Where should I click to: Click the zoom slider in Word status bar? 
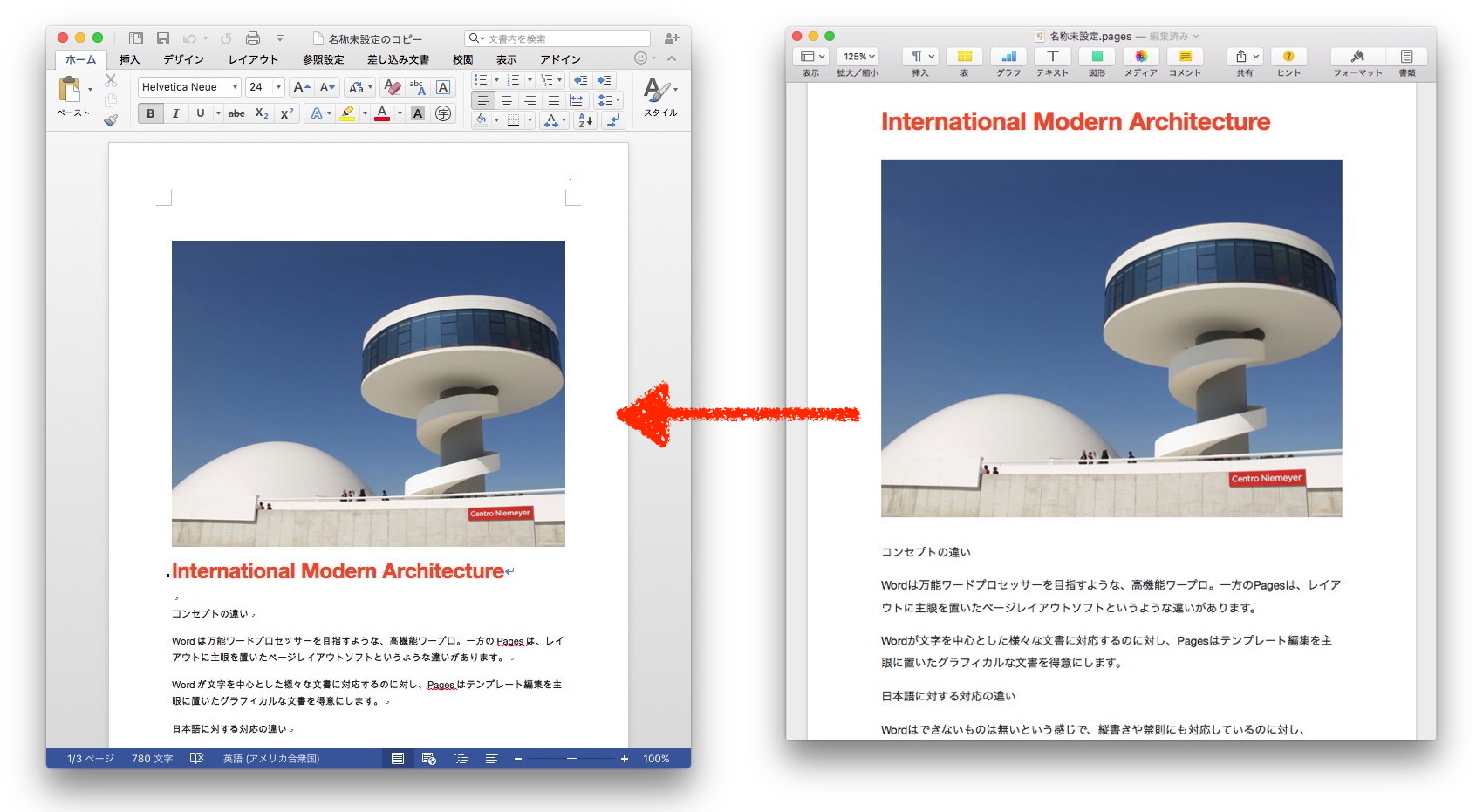571,759
